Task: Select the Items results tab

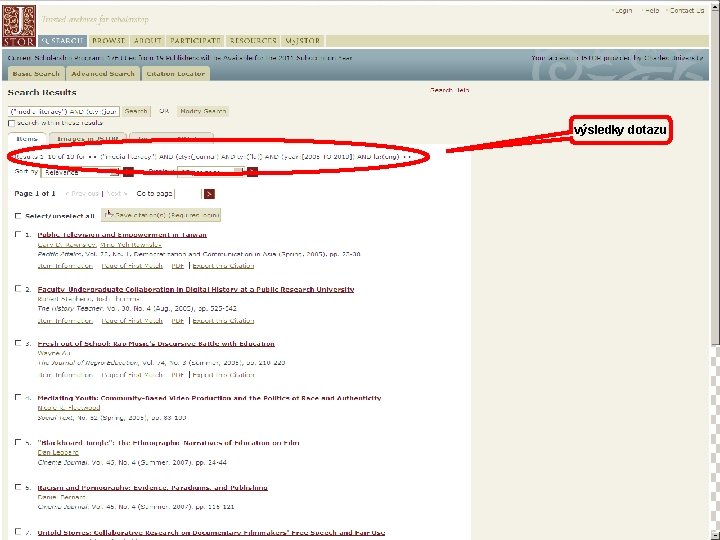Action: click(27, 139)
